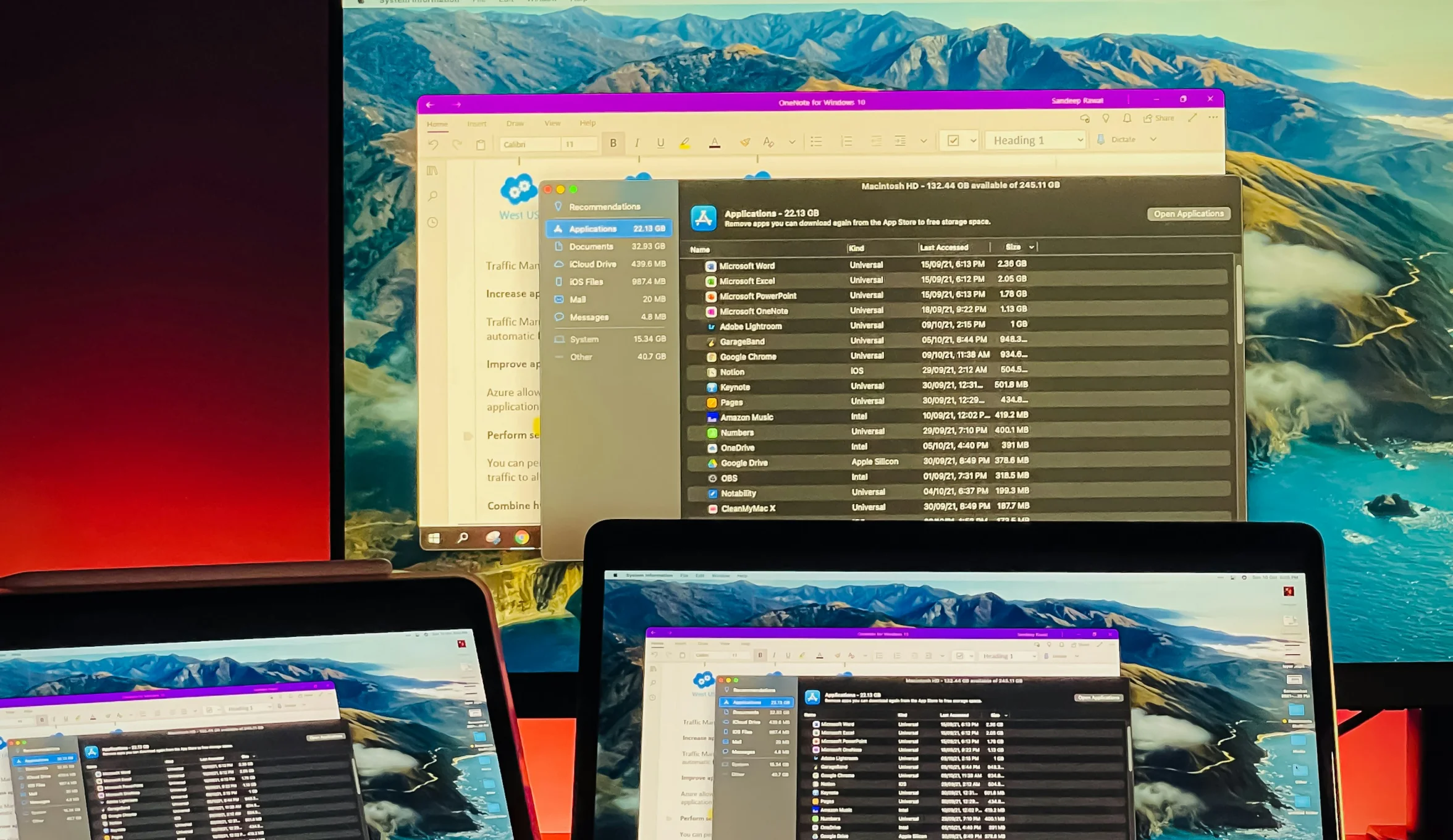Select iCloud Drive in storage sidebar
Image resolution: width=1453 pixels, height=840 pixels.
tap(609, 264)
